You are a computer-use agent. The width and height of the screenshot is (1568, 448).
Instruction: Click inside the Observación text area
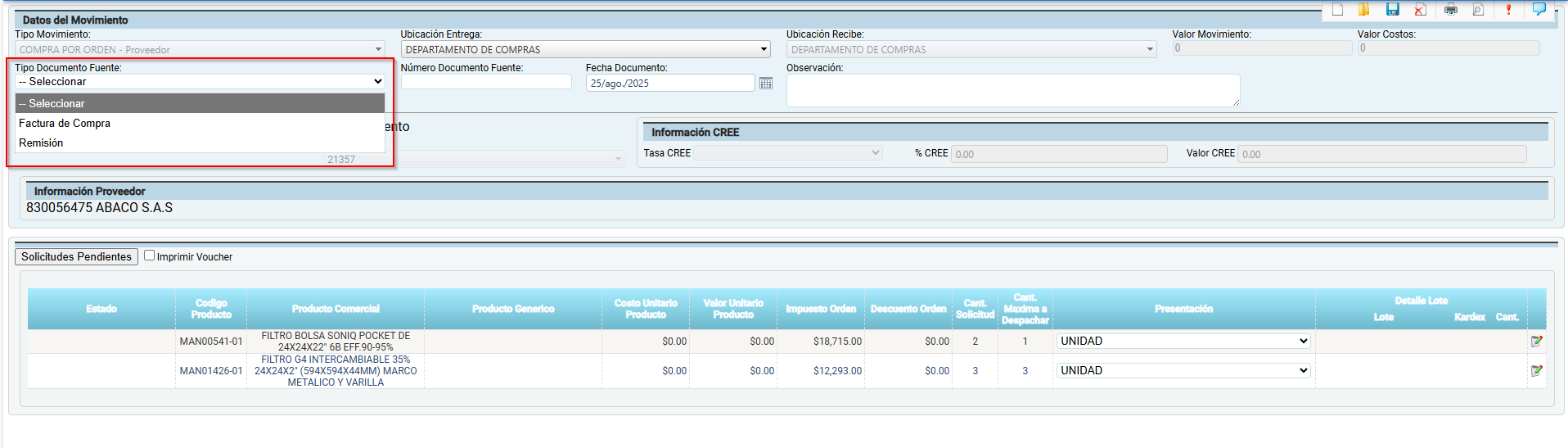(x=1012, y=90)
